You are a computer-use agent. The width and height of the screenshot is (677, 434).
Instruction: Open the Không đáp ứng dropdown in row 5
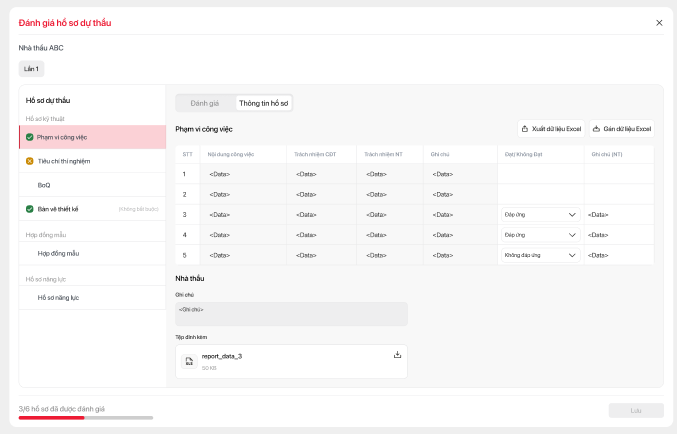[x=540, y=255]
